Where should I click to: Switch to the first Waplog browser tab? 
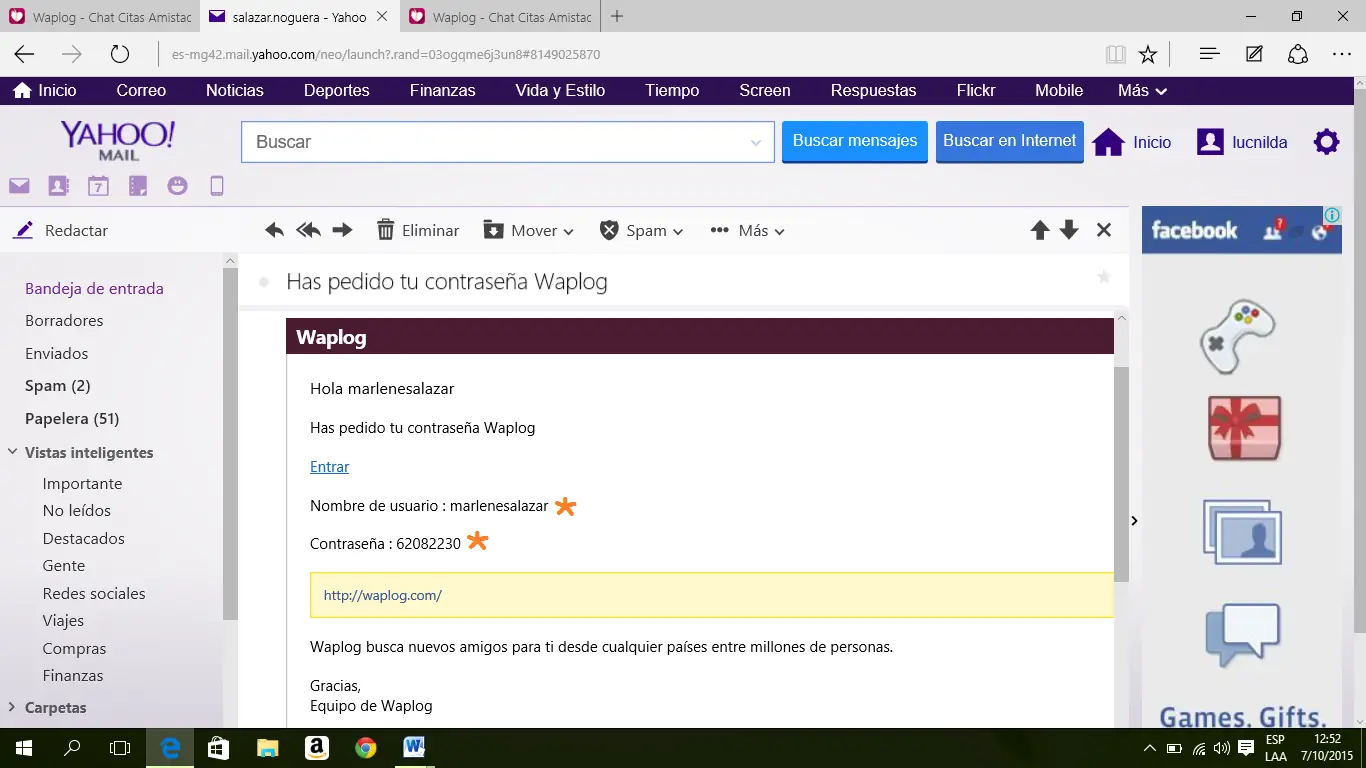[x=100, y=17]
